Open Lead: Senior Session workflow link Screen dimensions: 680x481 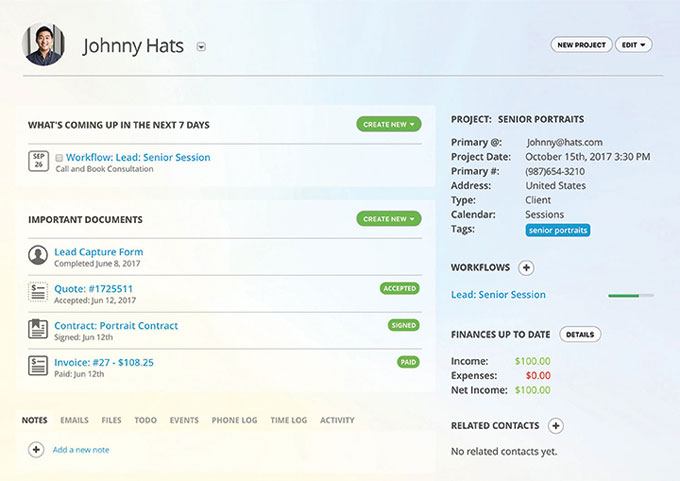498,294
